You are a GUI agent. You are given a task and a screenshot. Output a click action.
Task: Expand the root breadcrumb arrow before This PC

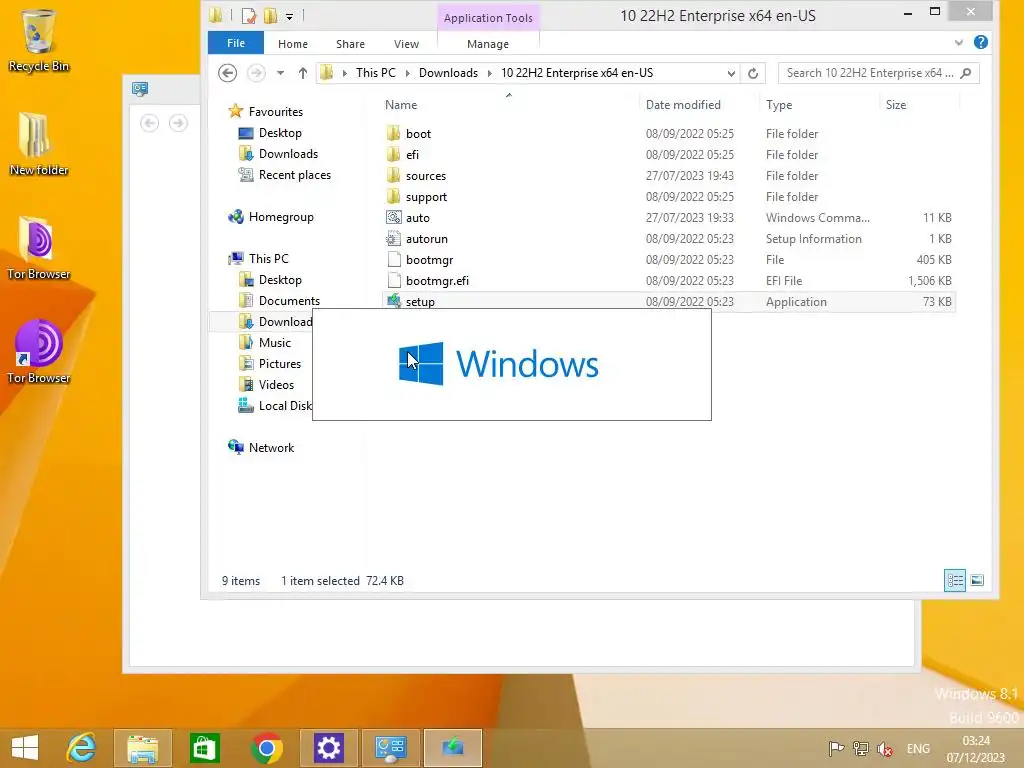(x=345, y=73)
